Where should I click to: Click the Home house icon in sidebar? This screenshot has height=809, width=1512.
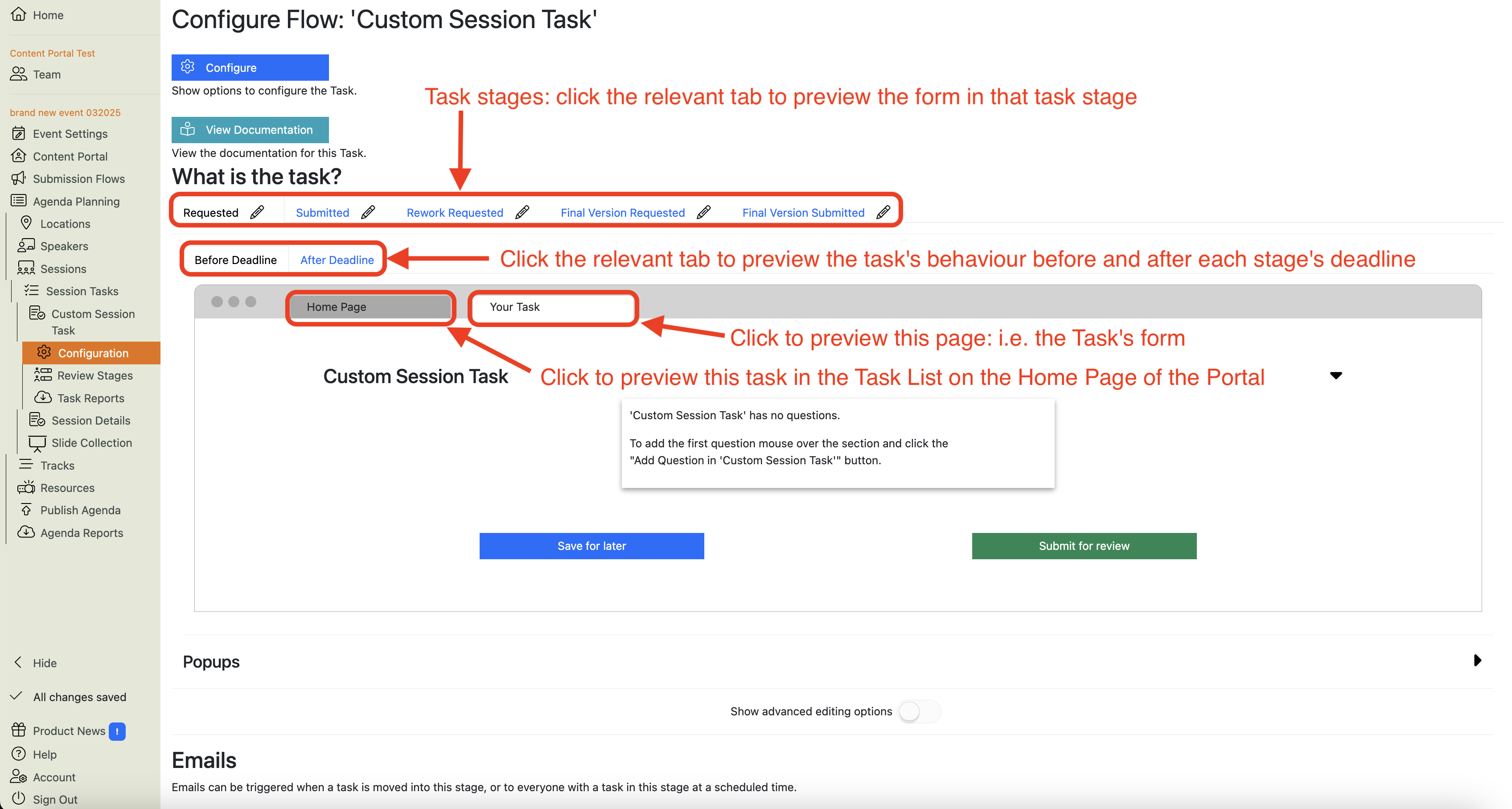(x=19, y=14)
